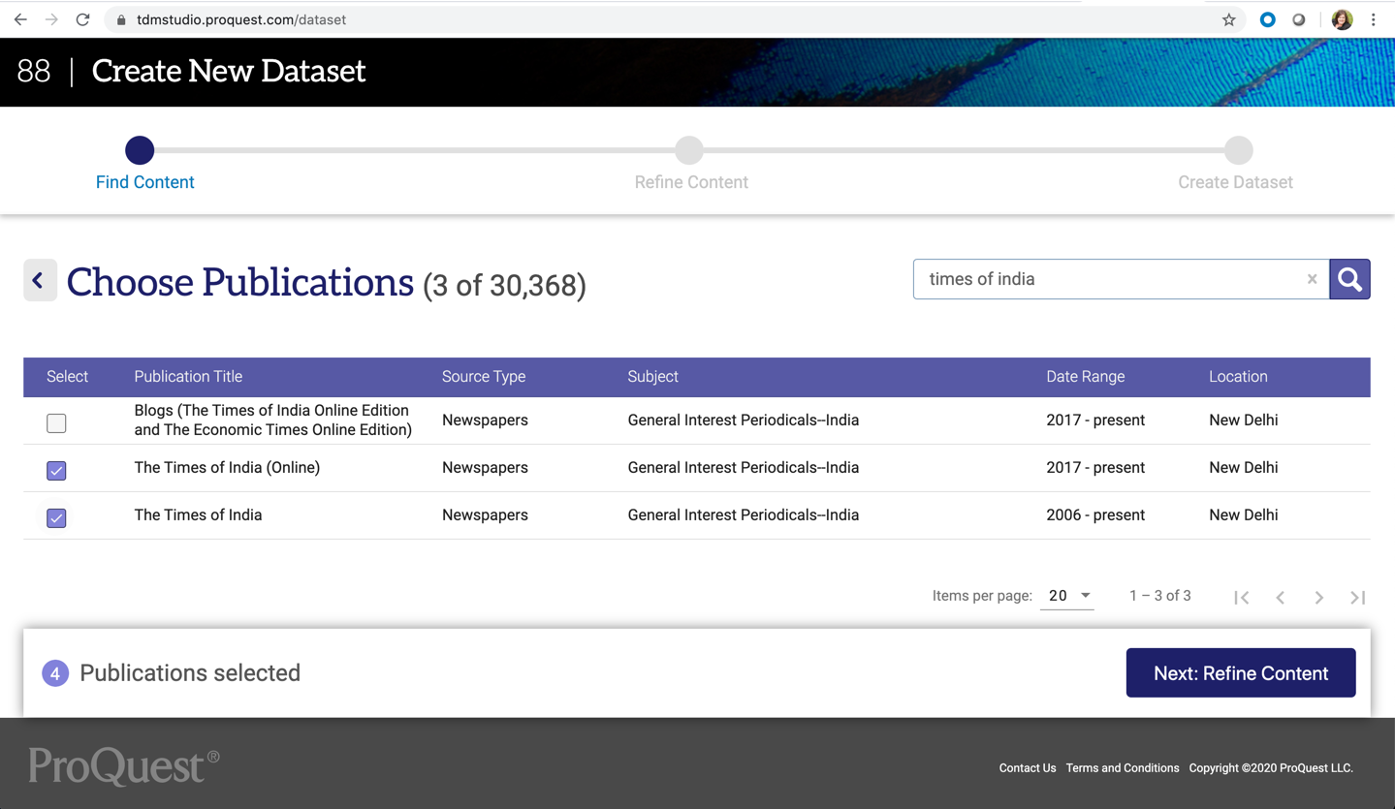Check the Blogs Times of India checkbox
Viewport: 1396px width, 810px height.
[57, 423]
